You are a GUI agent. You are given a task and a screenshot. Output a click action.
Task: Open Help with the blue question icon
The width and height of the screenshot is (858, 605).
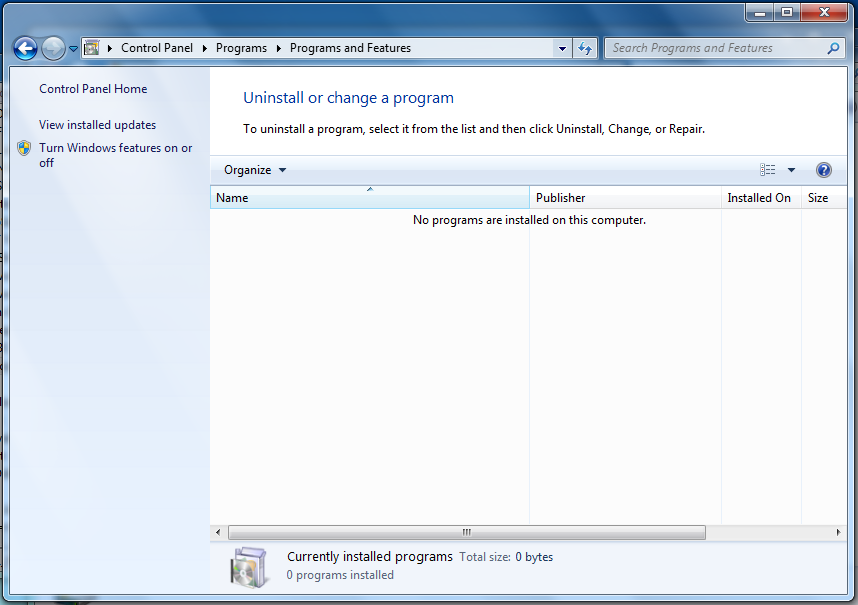(x=824, y=170)
